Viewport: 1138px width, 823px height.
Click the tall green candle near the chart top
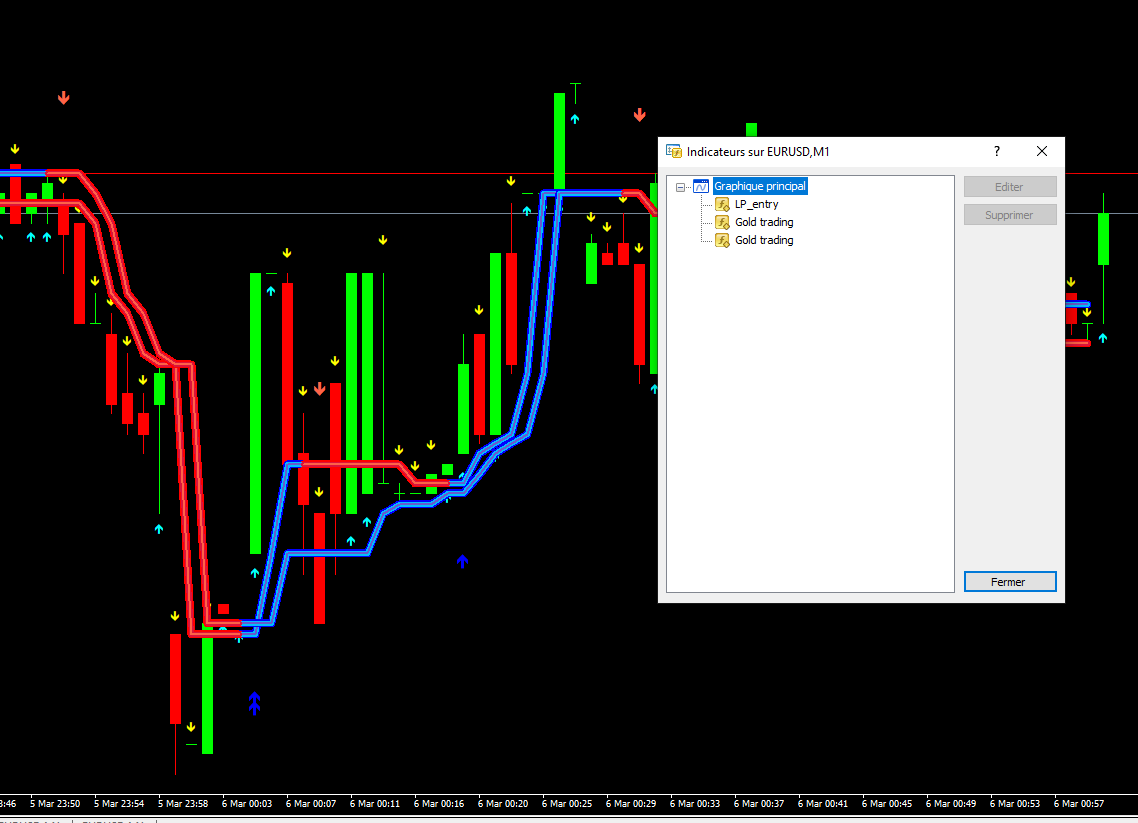click(558, 140)
